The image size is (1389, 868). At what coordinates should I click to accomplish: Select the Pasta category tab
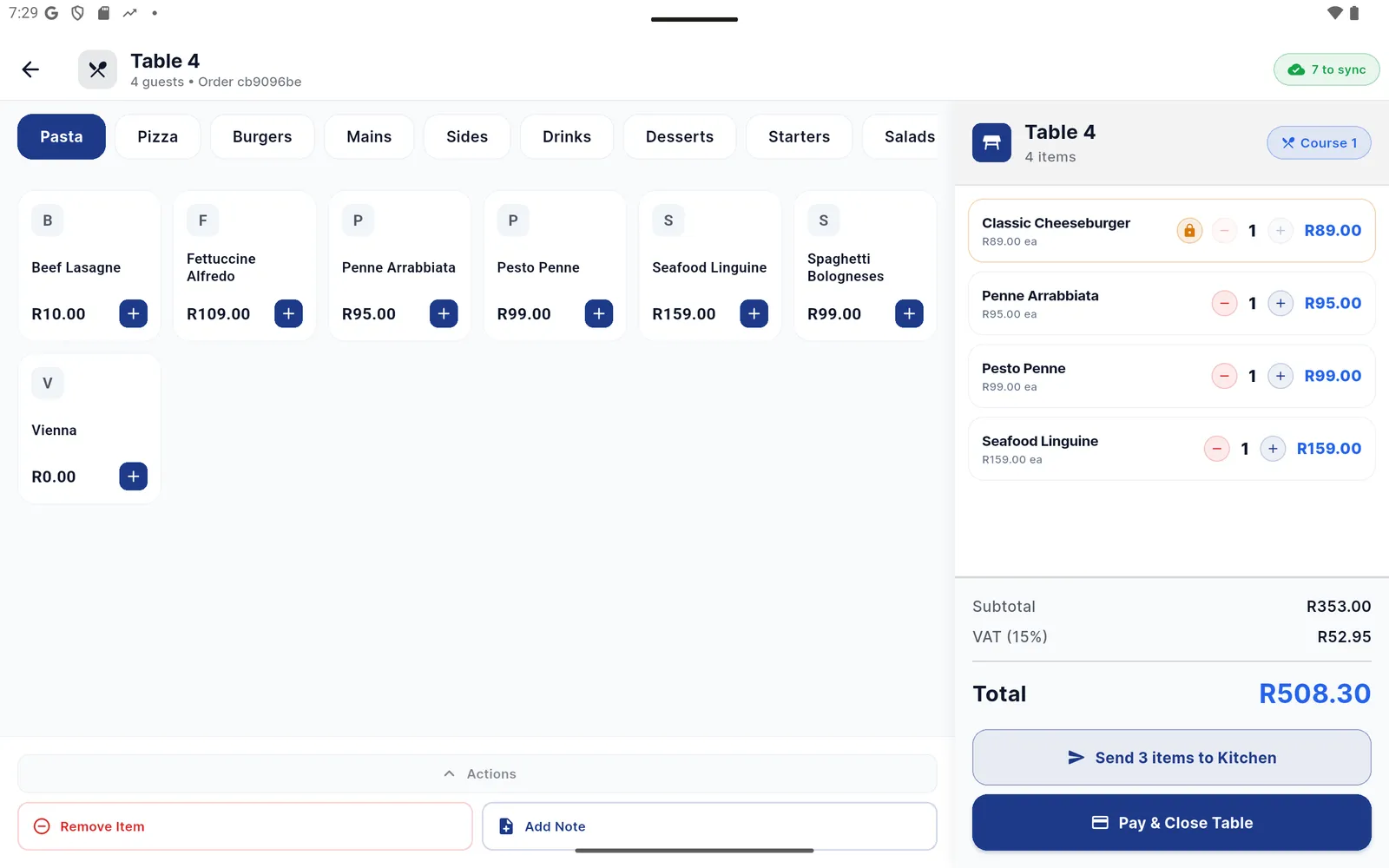[62, 136]
